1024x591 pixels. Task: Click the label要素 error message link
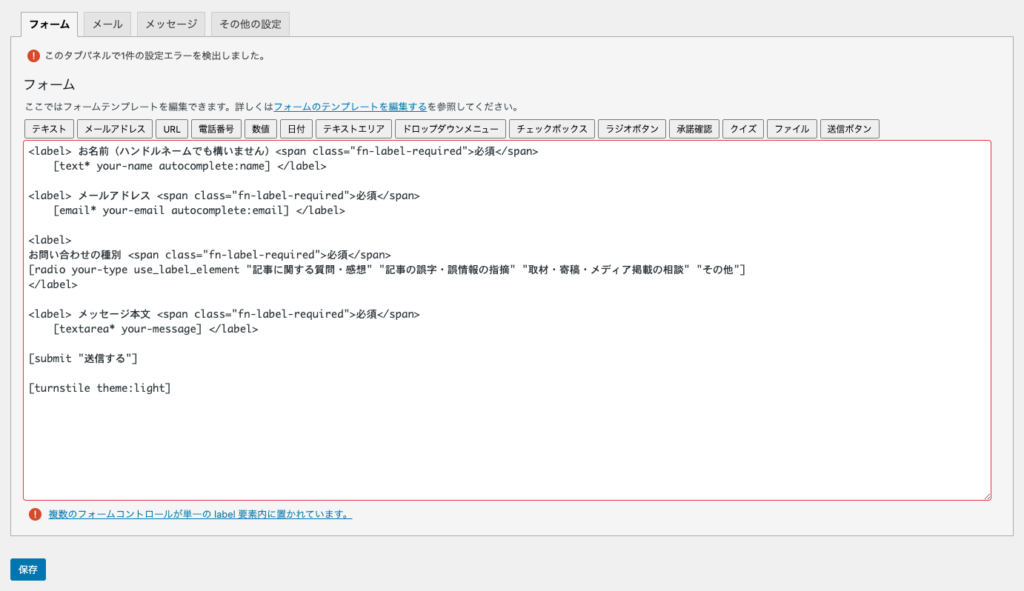[200, 515]
